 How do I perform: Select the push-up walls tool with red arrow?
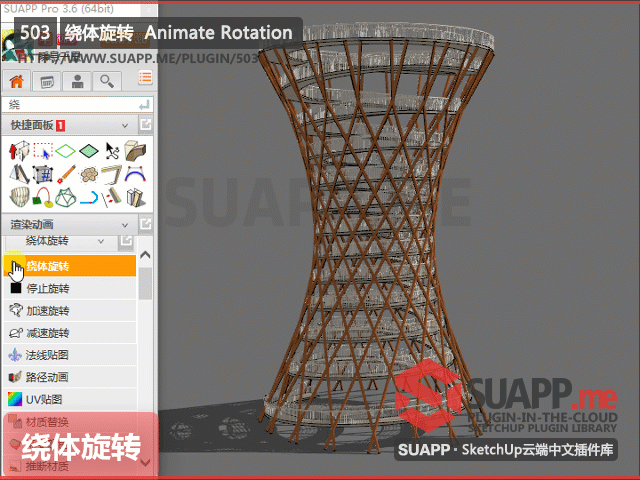[19, 150]
